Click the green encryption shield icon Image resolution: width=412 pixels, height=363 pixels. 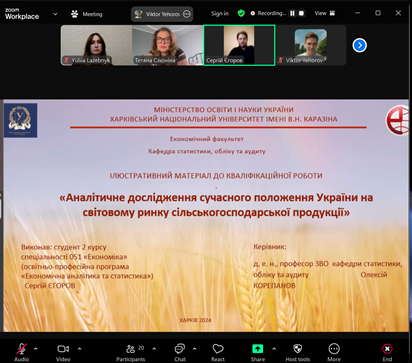point(241,13)
